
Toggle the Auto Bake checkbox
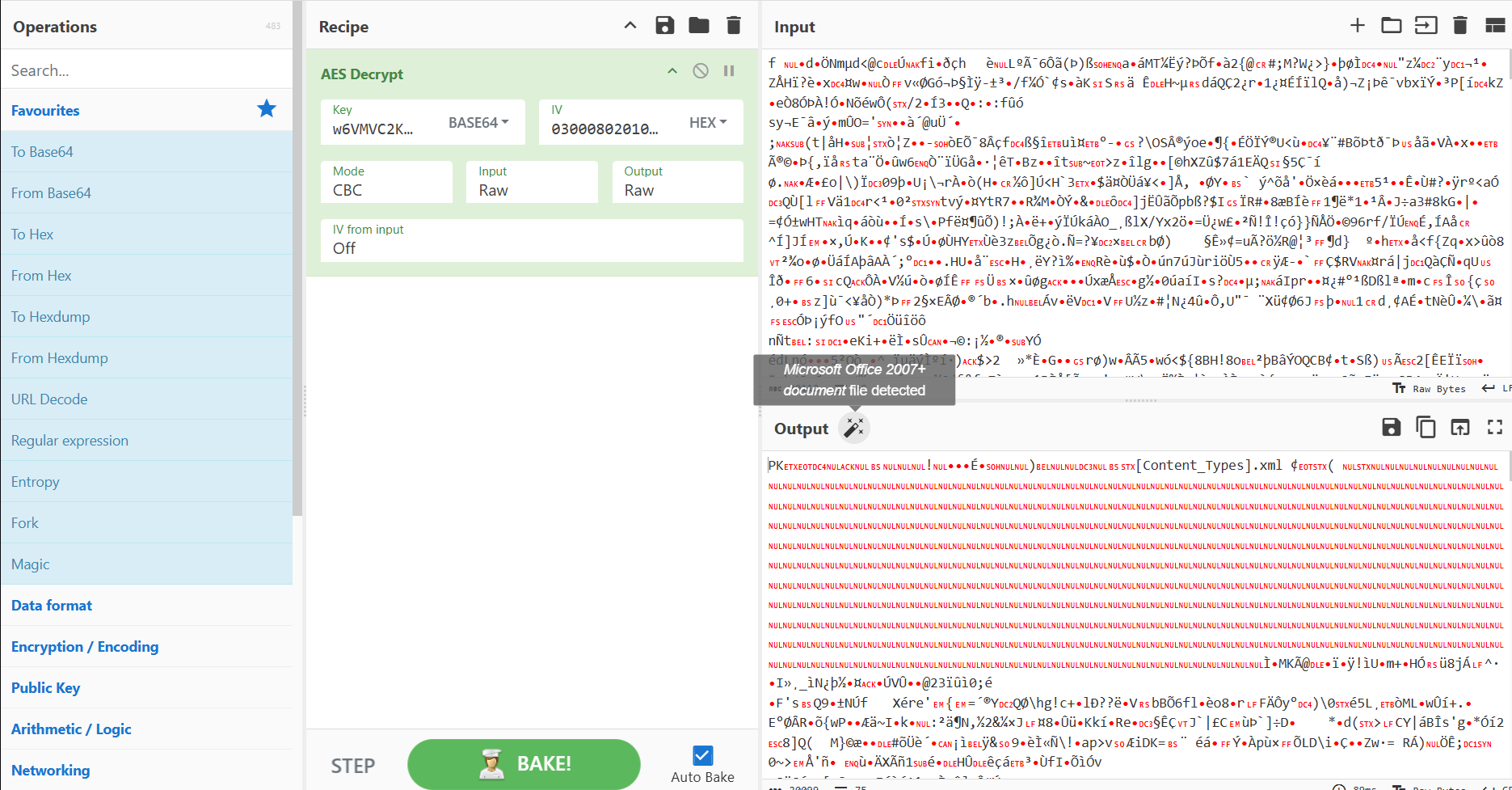(x=703, y=755)
